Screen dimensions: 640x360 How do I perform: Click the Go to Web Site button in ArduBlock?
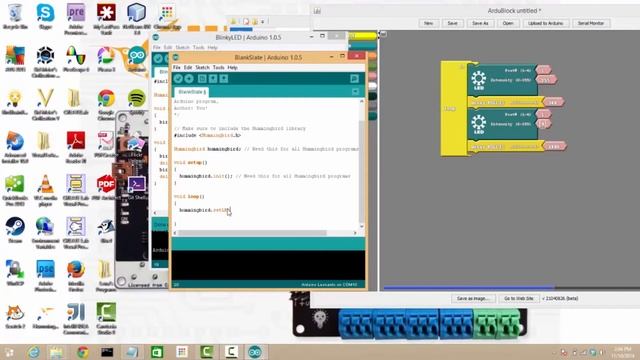coord(519,298)
